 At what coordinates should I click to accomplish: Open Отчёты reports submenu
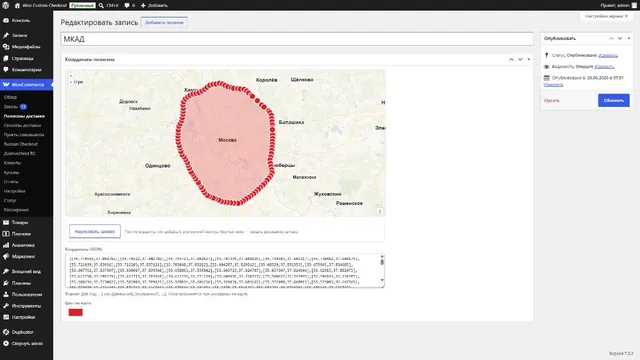click(11, 182)
